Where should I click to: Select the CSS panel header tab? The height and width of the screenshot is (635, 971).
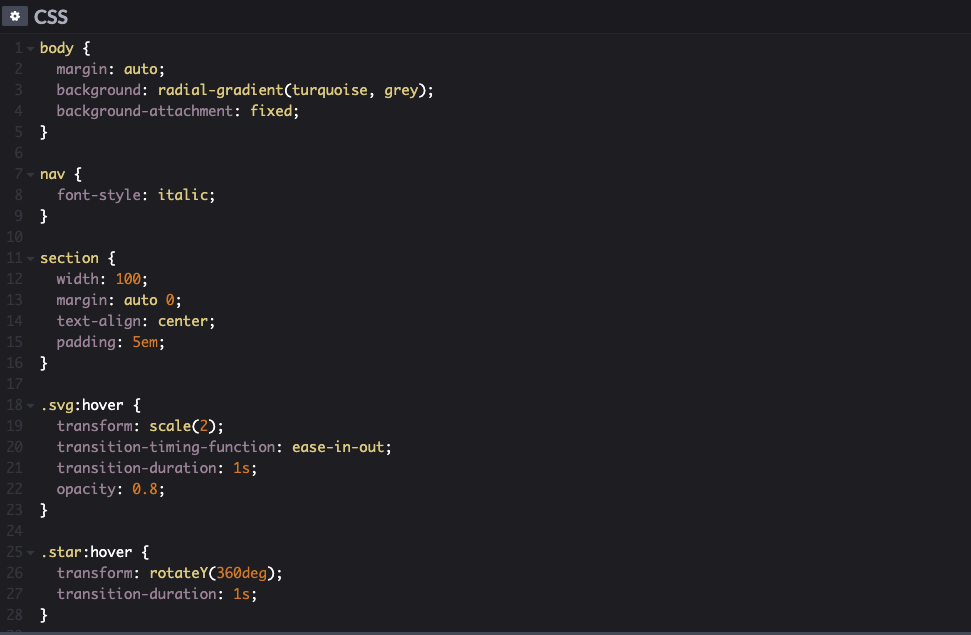tap(50, 16)
